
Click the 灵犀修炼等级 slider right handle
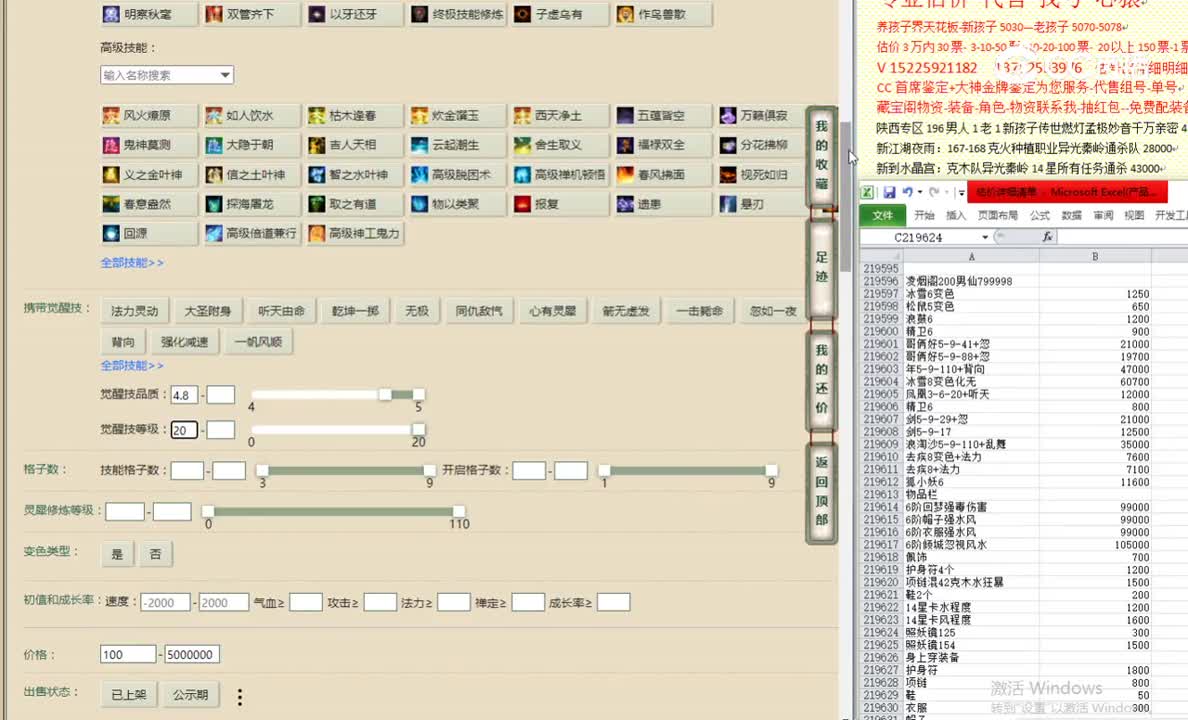click(x=458, y=512)
